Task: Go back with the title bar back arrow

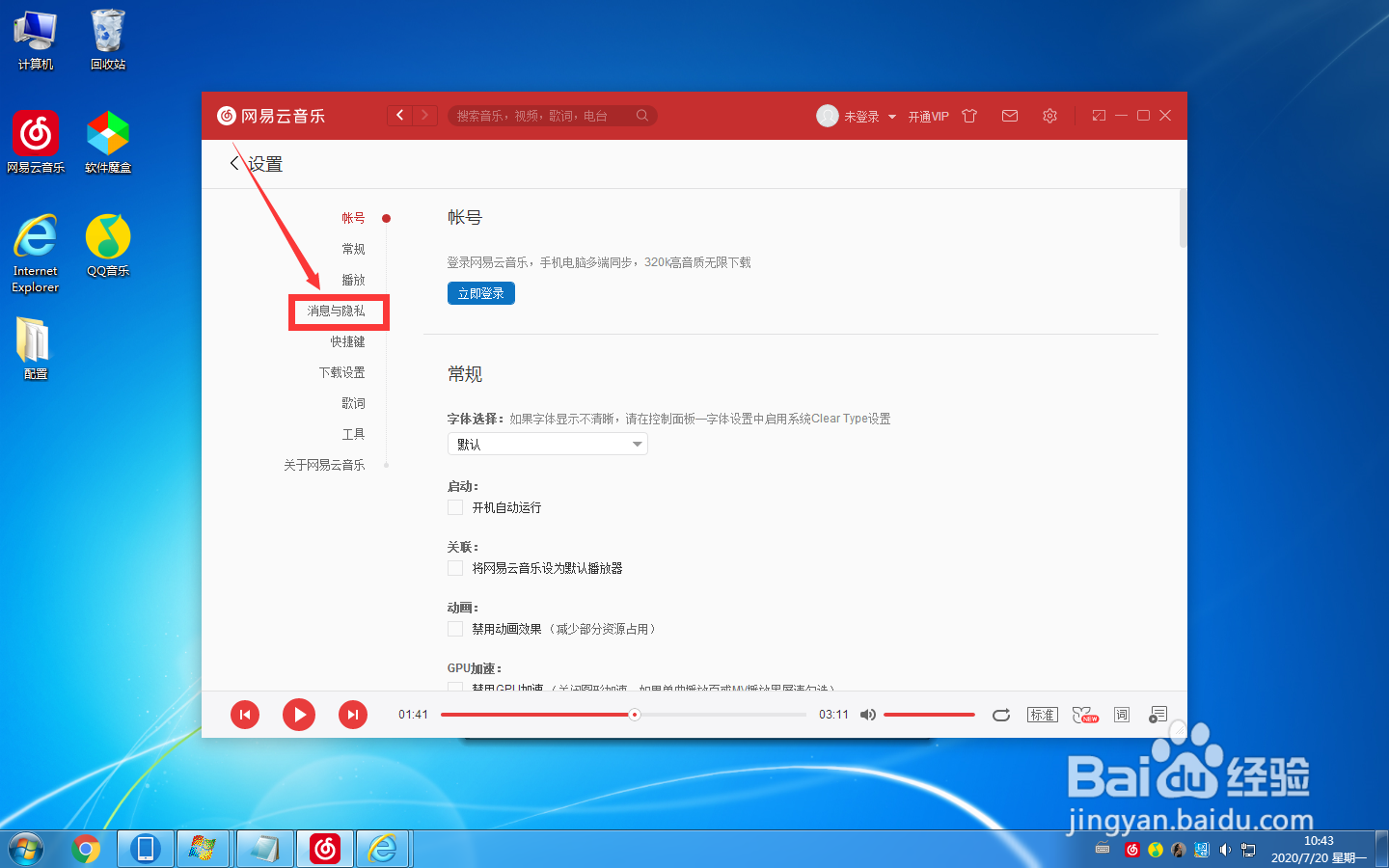Action: pyautogui.click(x=400, y=116)
